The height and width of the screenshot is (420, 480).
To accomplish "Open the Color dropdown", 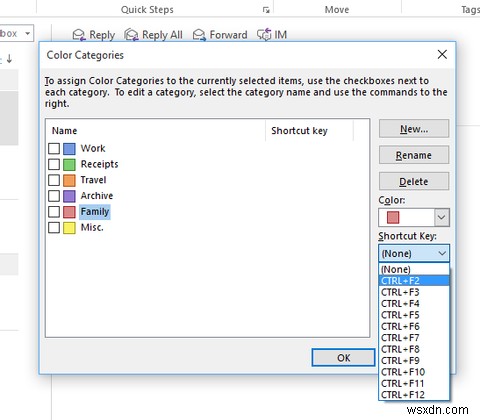I will point(442,217).
